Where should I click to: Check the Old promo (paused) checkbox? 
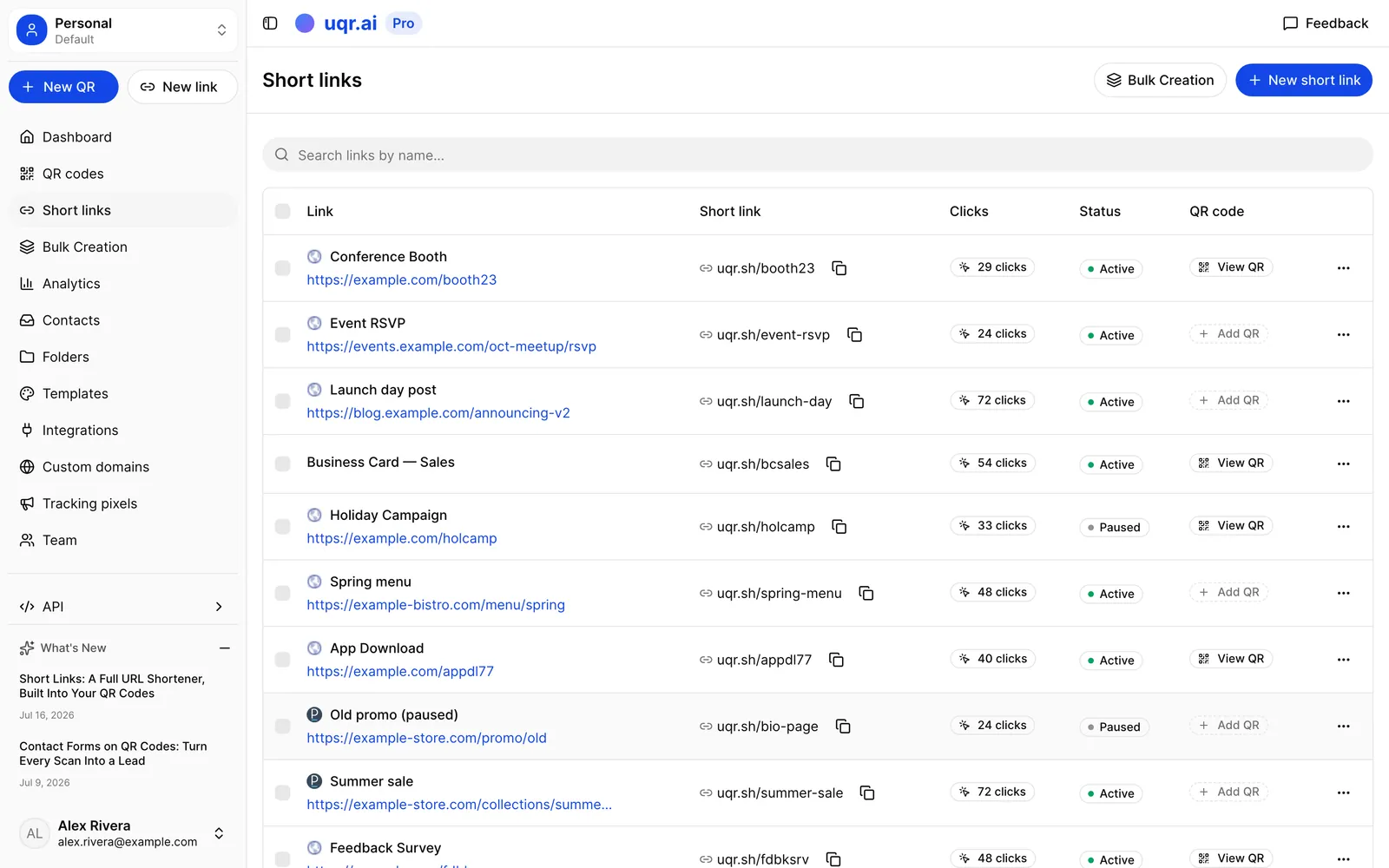coord(283,727)
